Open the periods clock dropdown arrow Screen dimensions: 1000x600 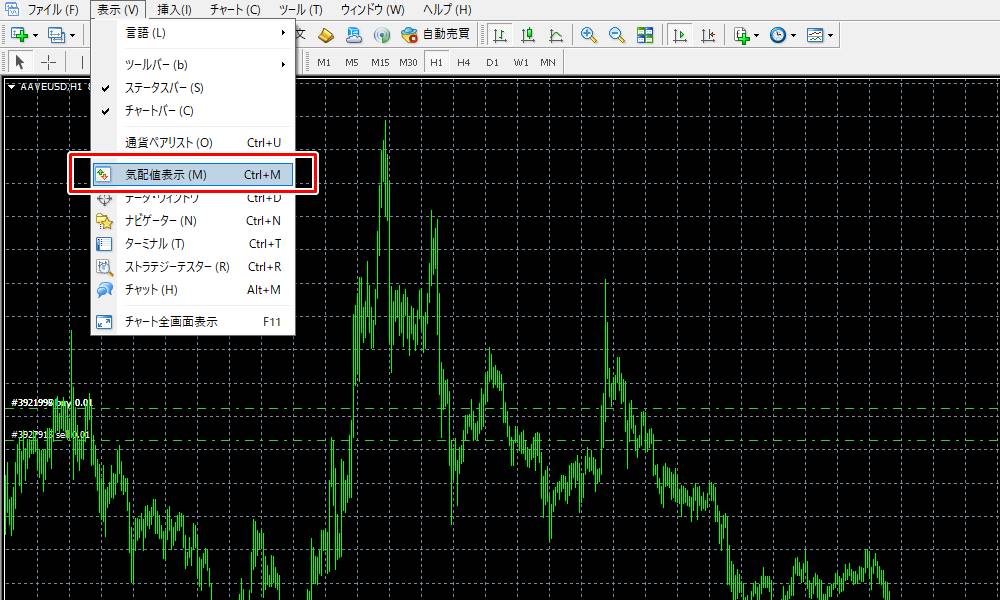[x=792, y=35]
